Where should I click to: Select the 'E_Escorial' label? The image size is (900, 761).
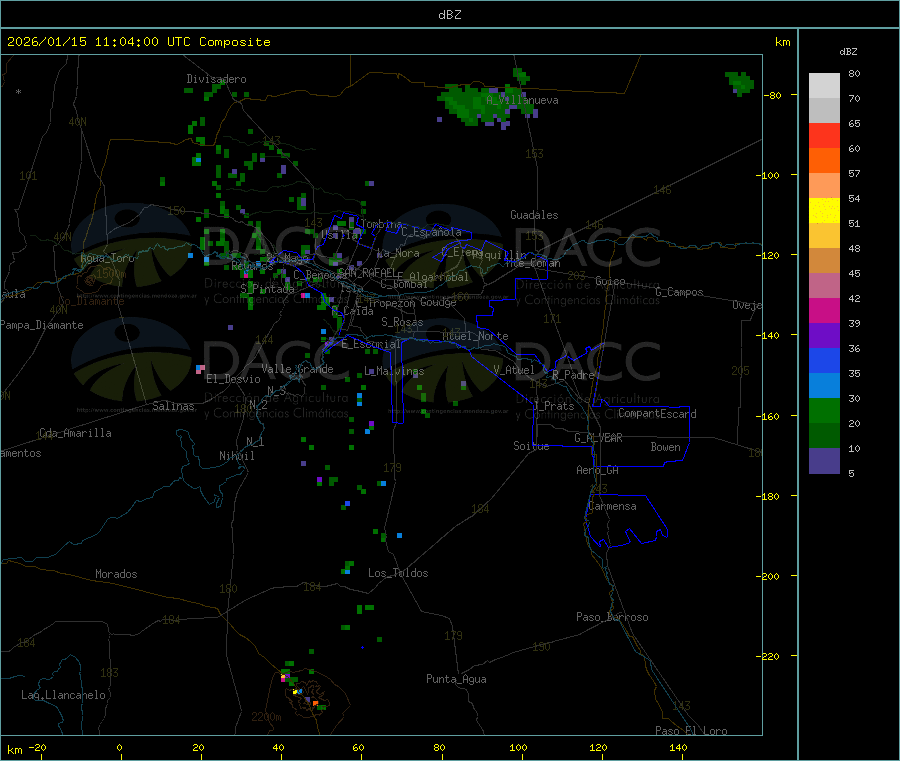click(x=371, y=344)
